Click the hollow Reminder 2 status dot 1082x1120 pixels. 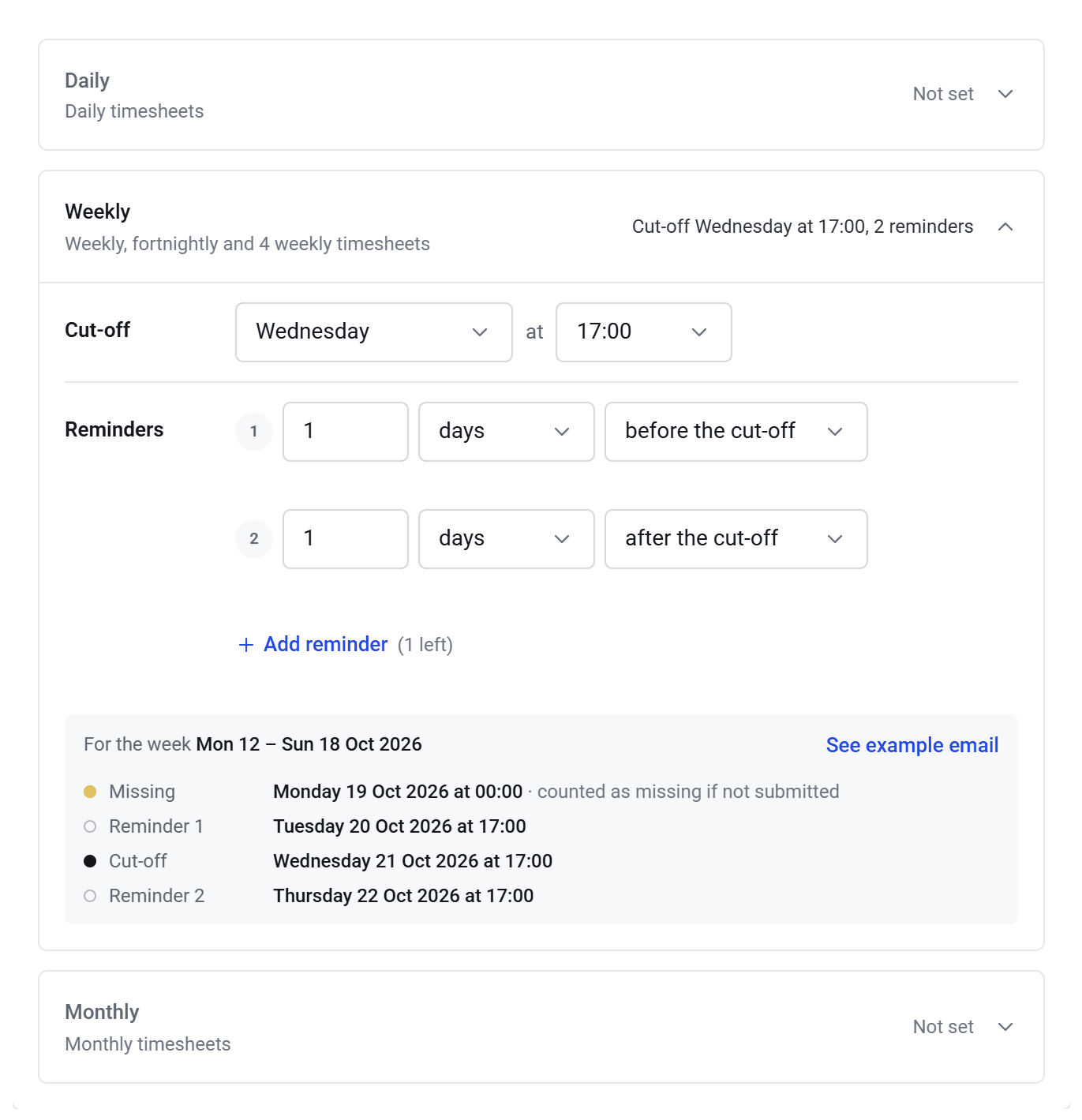pos(90,896)
